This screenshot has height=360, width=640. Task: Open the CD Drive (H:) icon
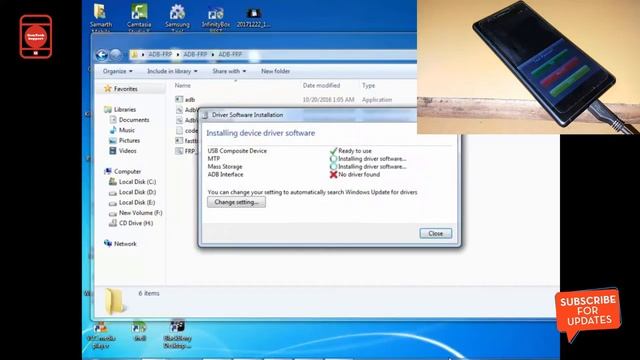(x=113, y=223)
